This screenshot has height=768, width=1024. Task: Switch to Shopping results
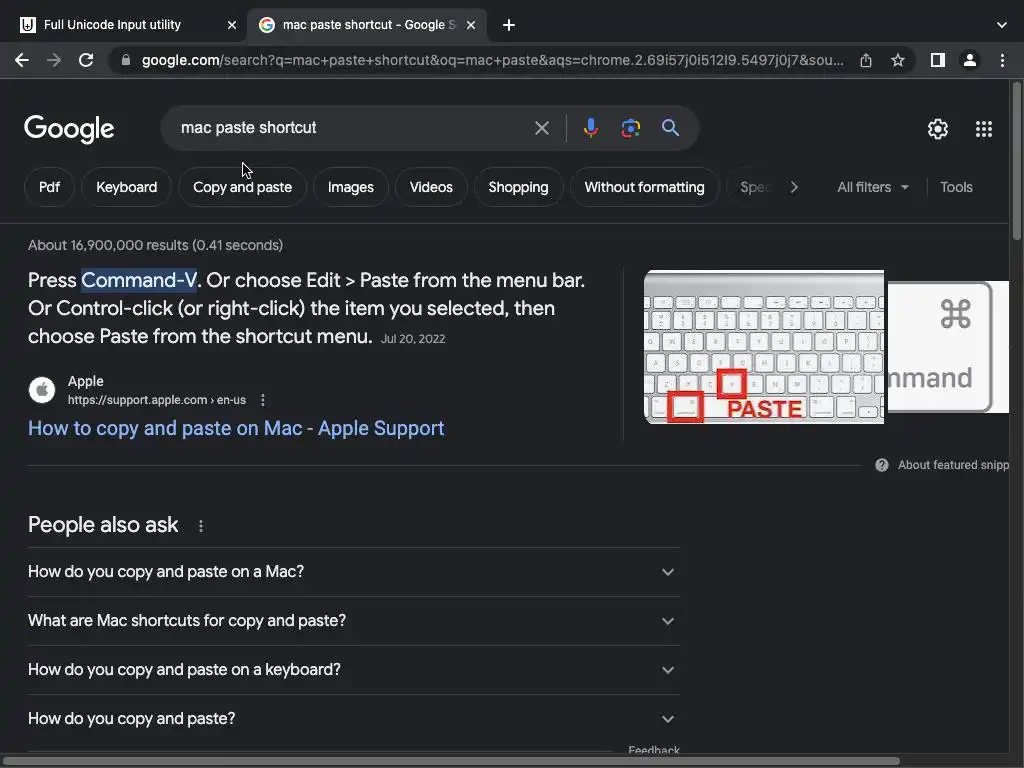coord(519,187)
